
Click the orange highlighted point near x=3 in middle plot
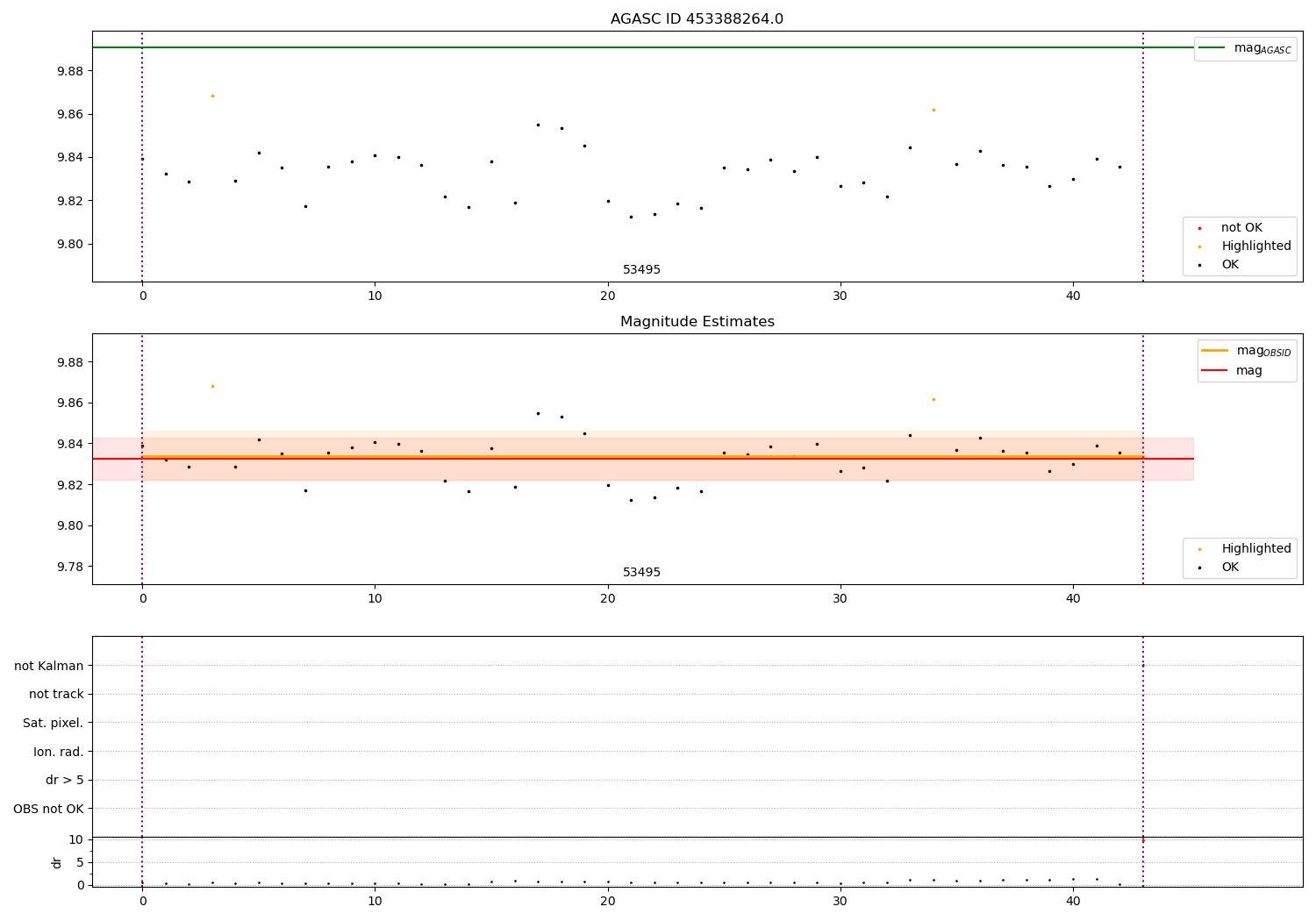coord(212,386)
